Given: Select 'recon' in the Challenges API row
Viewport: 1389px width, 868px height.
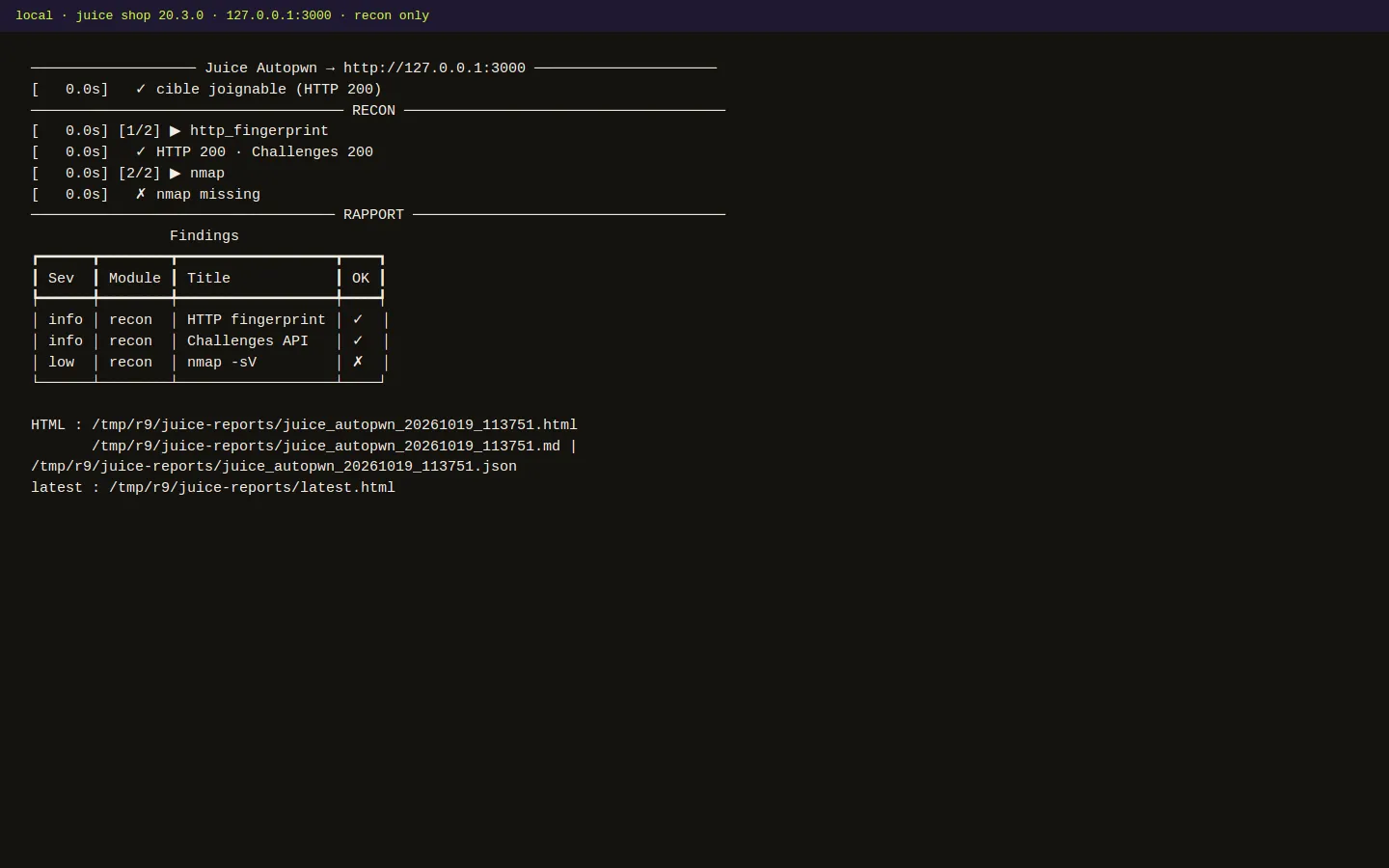Looking at the screenshot, I should [x=130, y=341].
